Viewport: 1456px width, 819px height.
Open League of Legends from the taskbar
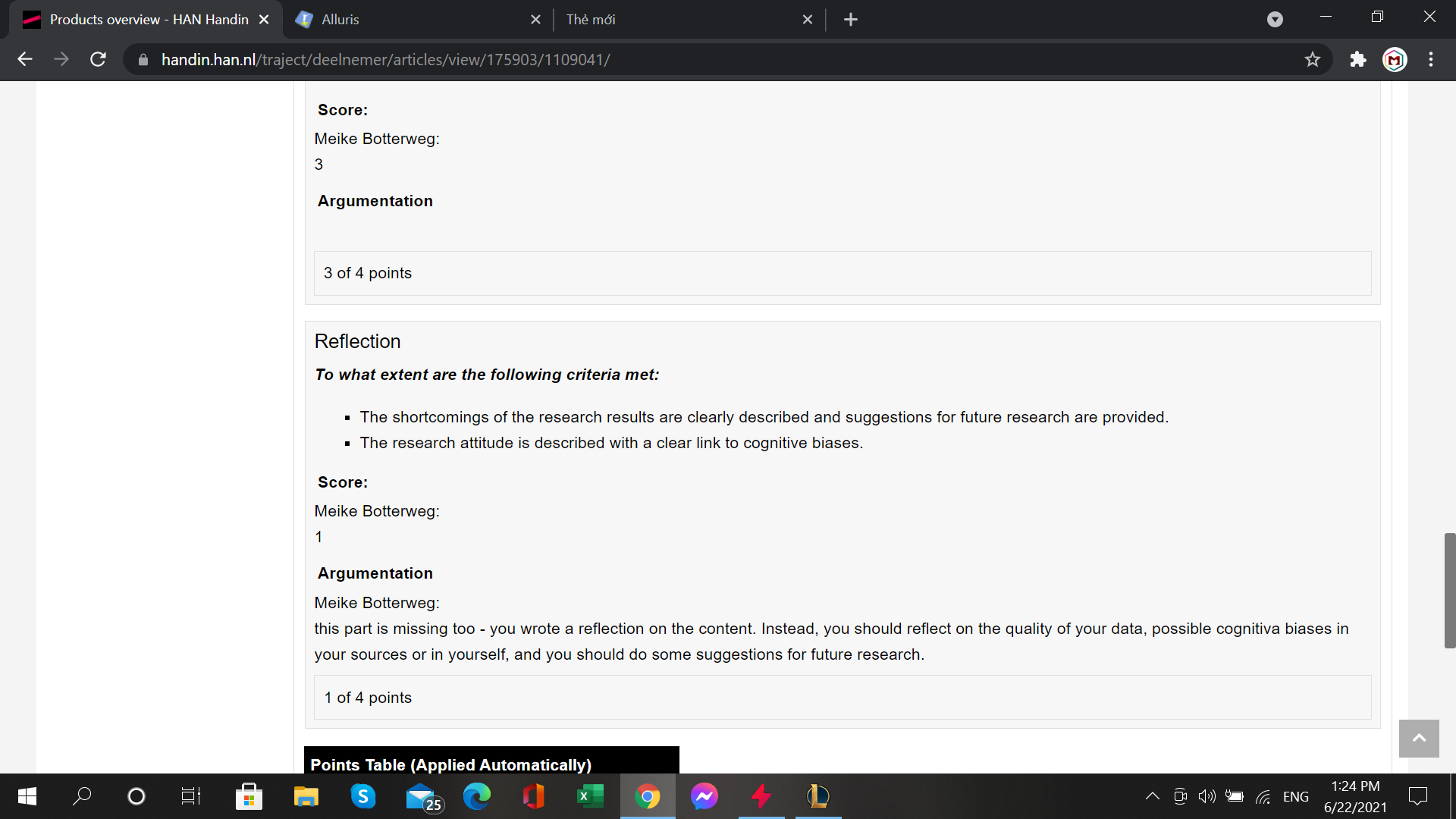tap(818, 796)
